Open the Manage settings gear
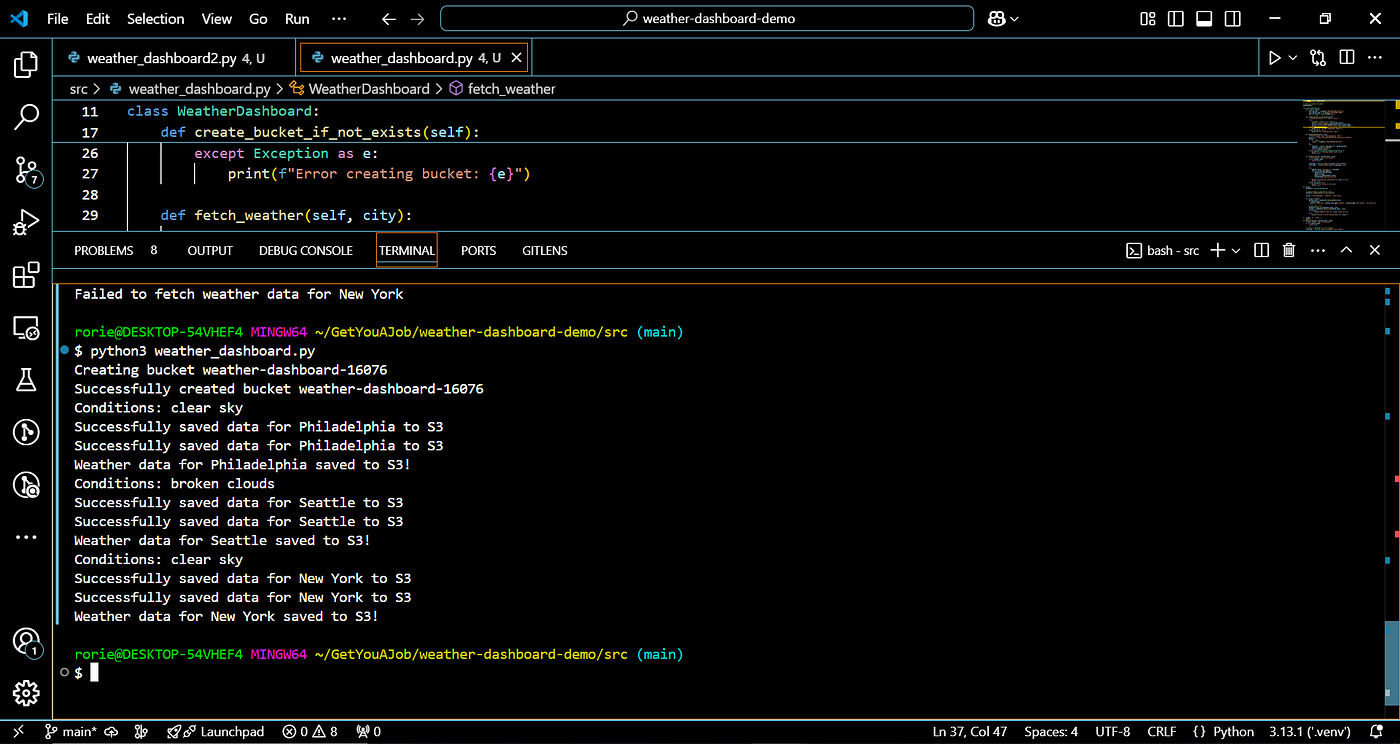 pos(25,693)
